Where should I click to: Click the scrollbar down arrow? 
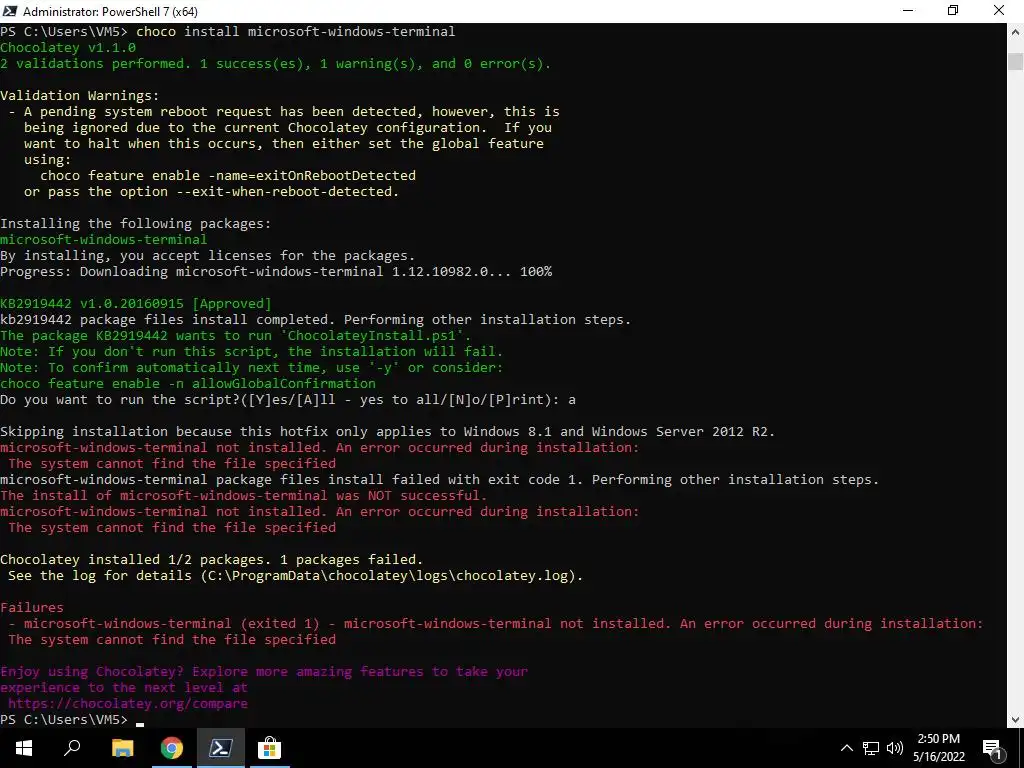coord(1016,720)
